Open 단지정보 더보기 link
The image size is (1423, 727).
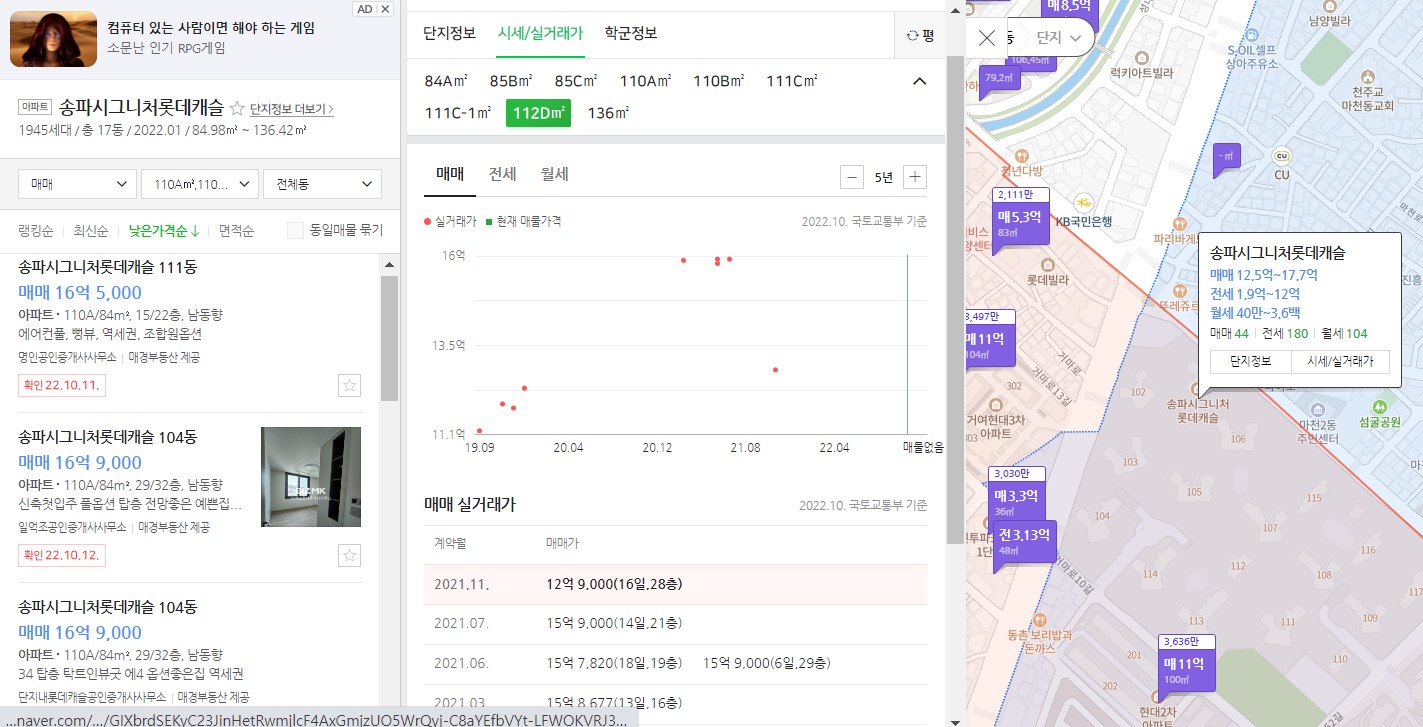(x=291, y=109)
